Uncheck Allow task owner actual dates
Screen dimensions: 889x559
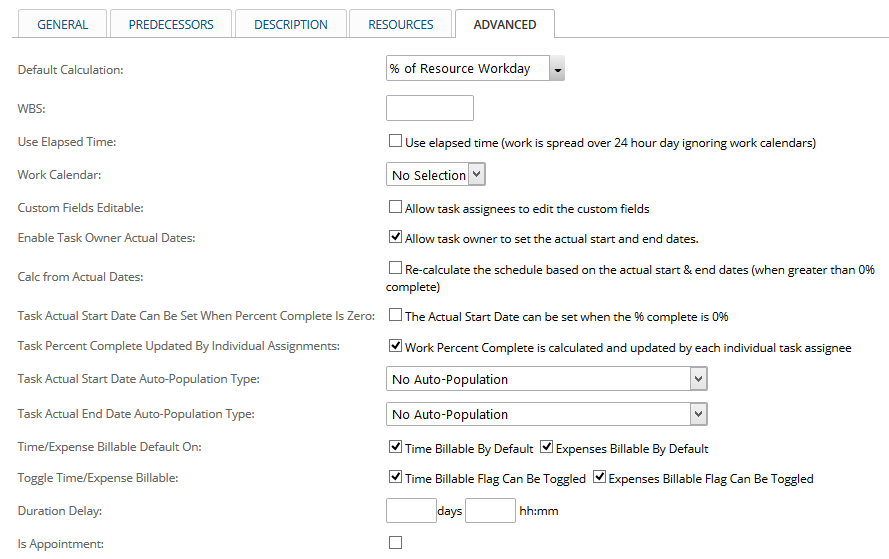[395, 237]
